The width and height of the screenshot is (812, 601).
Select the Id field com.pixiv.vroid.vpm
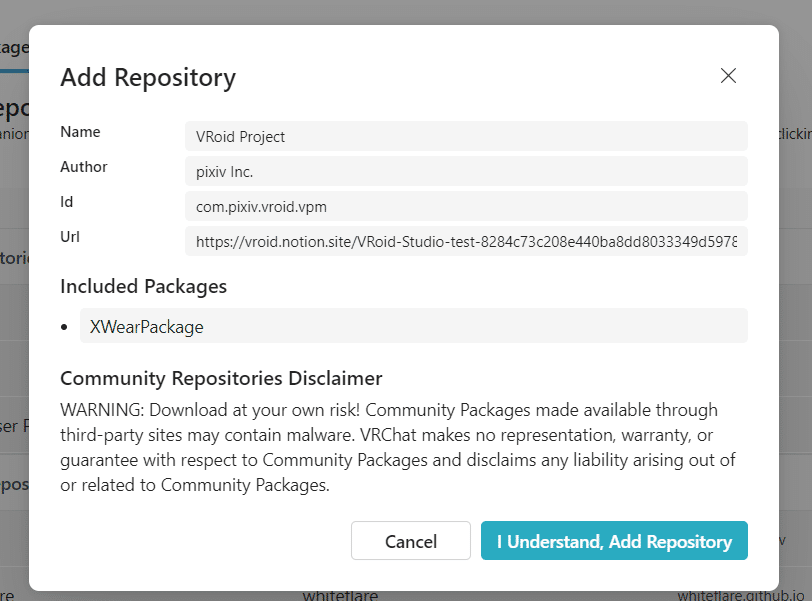(x=466, y=206)
